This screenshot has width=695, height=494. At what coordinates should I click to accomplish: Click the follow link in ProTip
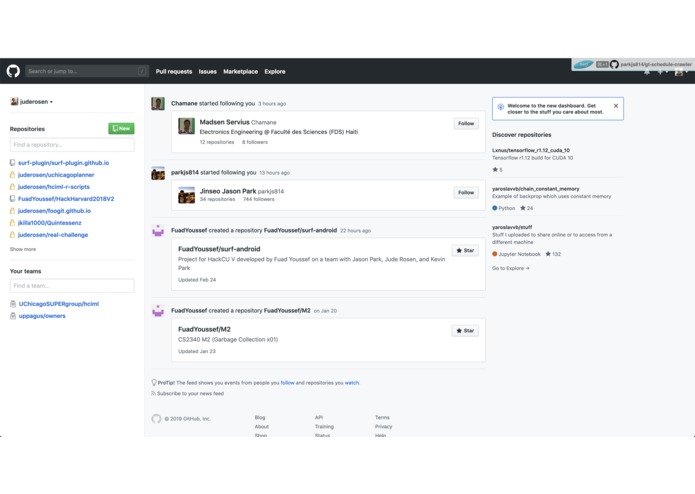tap(287, 382)
